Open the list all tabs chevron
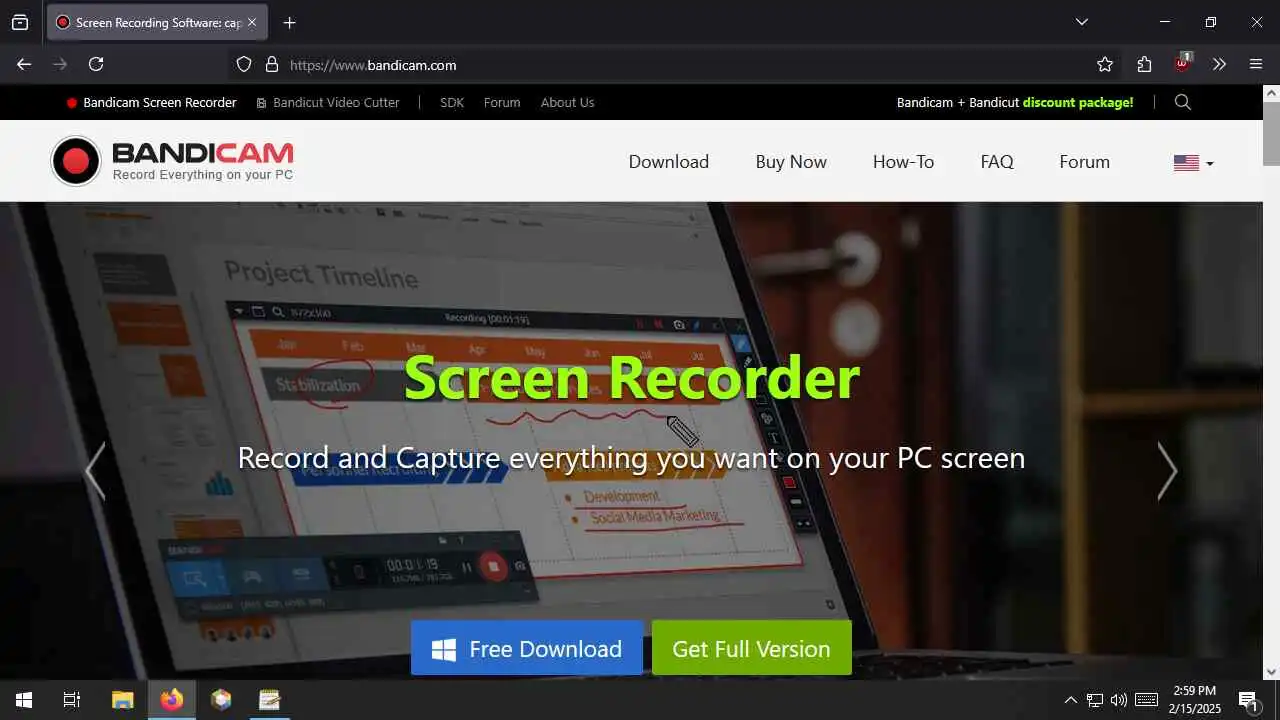Screen dimensions: 1280x720 (x=1081, y=22)
